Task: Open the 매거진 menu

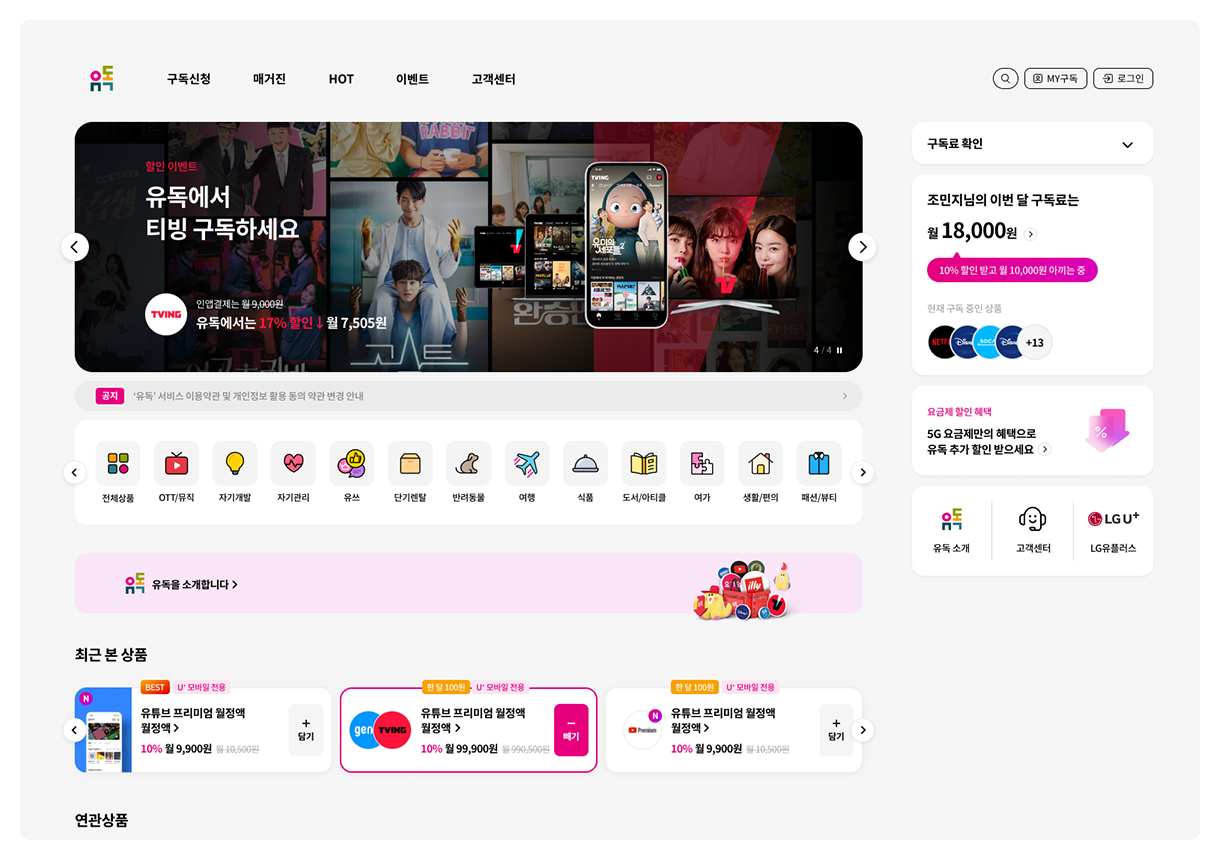Action: click(x=269, y=79)
